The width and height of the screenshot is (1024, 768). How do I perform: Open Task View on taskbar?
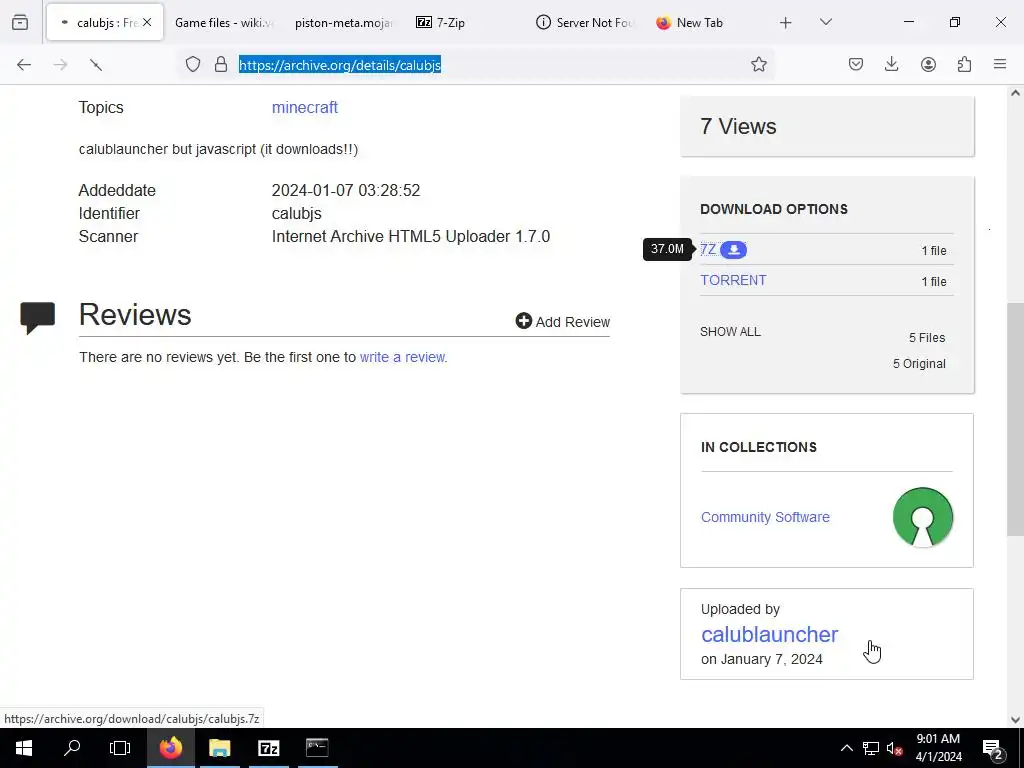[120, 748]
